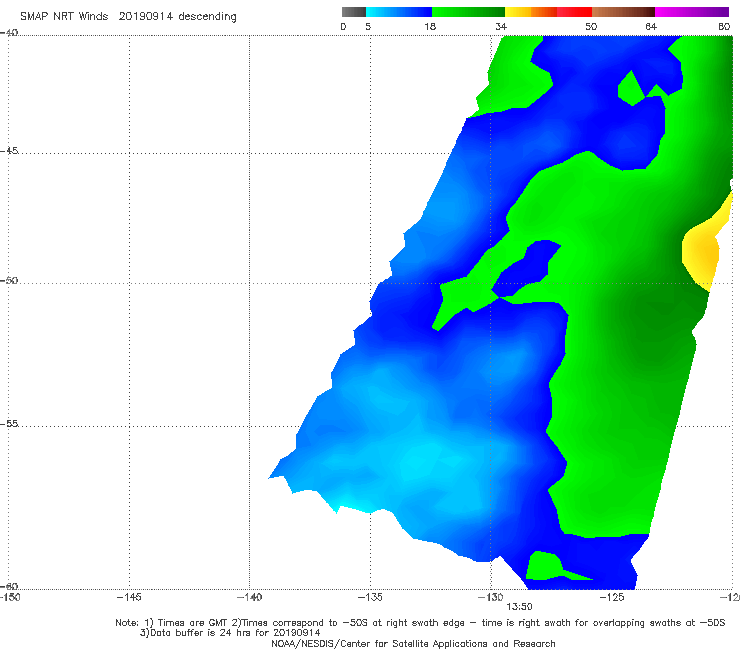
Task: Pick the magenta-purple segment of the colorbar
Action: pyautogui.click(x=692, y=12)
